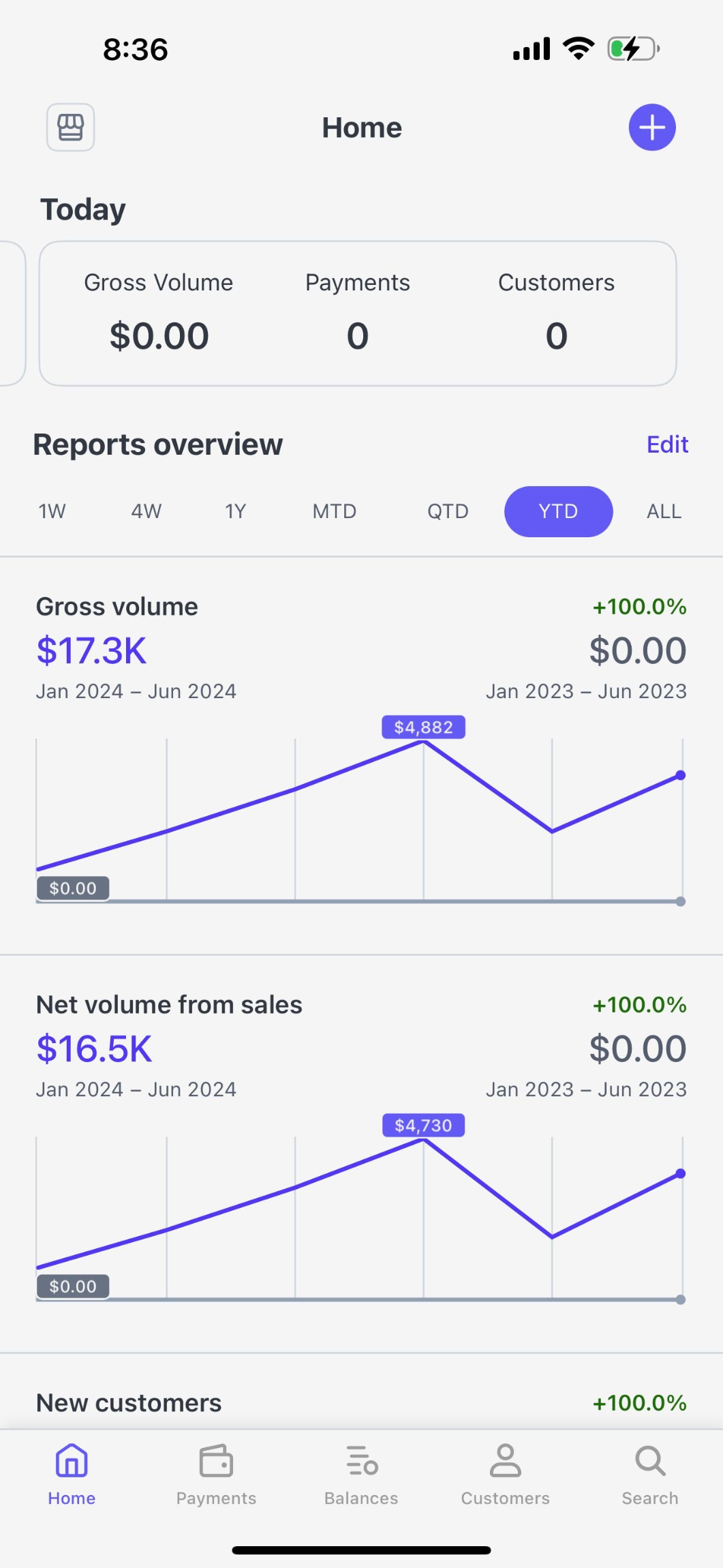Tap the storefront account icon
The height and width of the screenshot is (1568, 723).
click(x=70, y=127)
